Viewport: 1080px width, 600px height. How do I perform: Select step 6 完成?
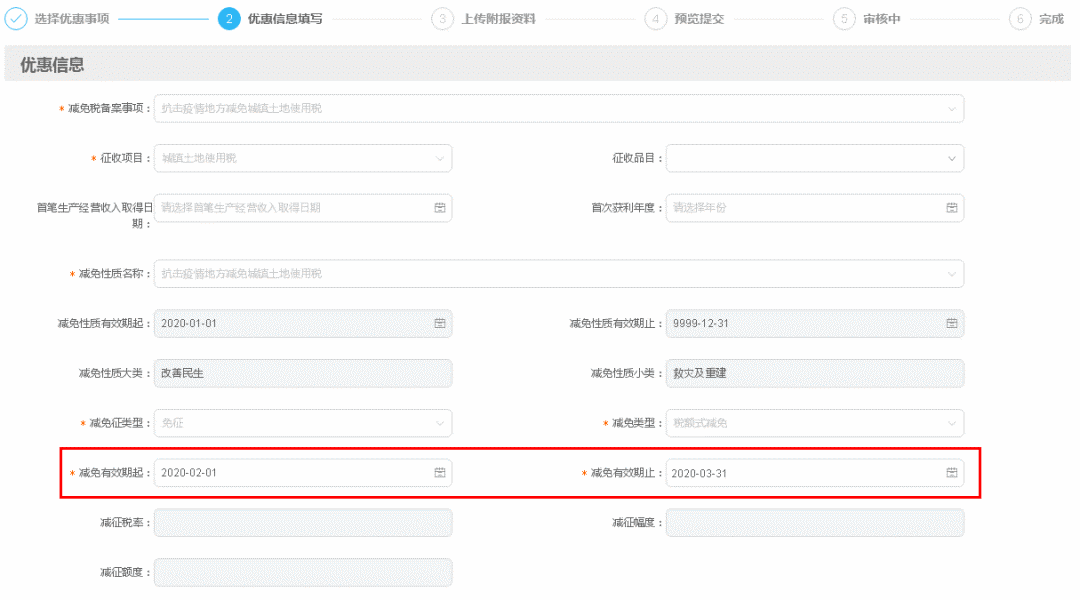1020,19
